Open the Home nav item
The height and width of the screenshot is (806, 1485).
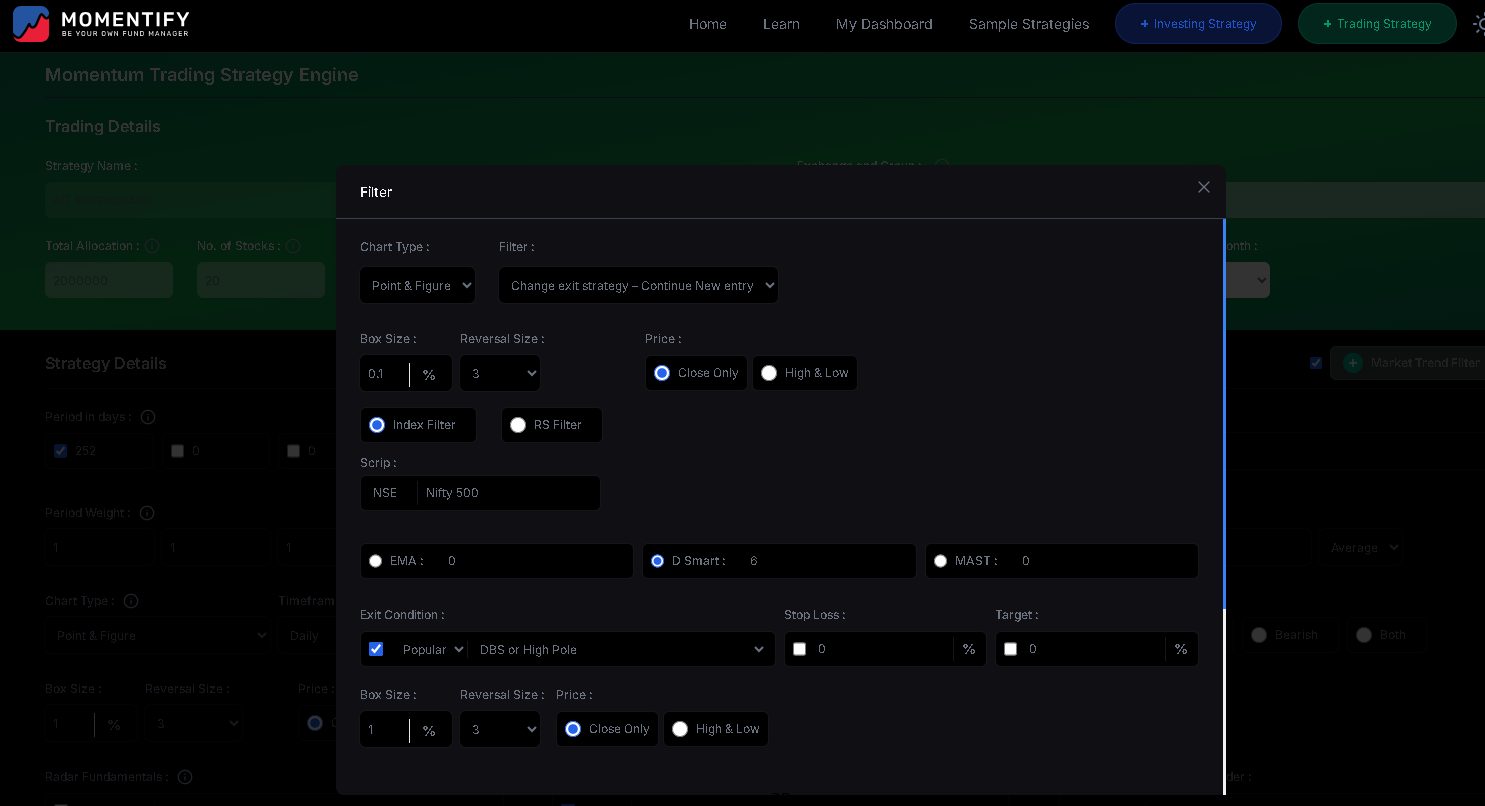(x=708, y=24)
